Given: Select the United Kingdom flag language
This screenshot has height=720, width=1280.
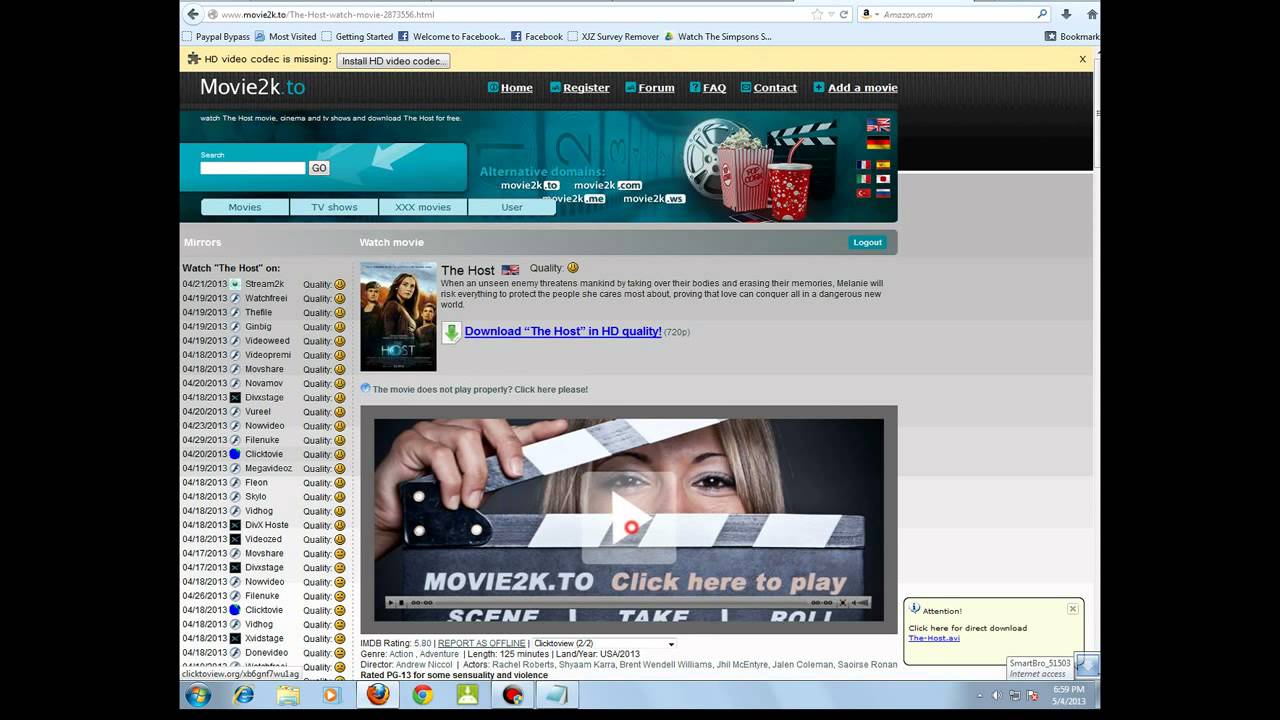Looking at the screenshot, I should coord(878,125).
